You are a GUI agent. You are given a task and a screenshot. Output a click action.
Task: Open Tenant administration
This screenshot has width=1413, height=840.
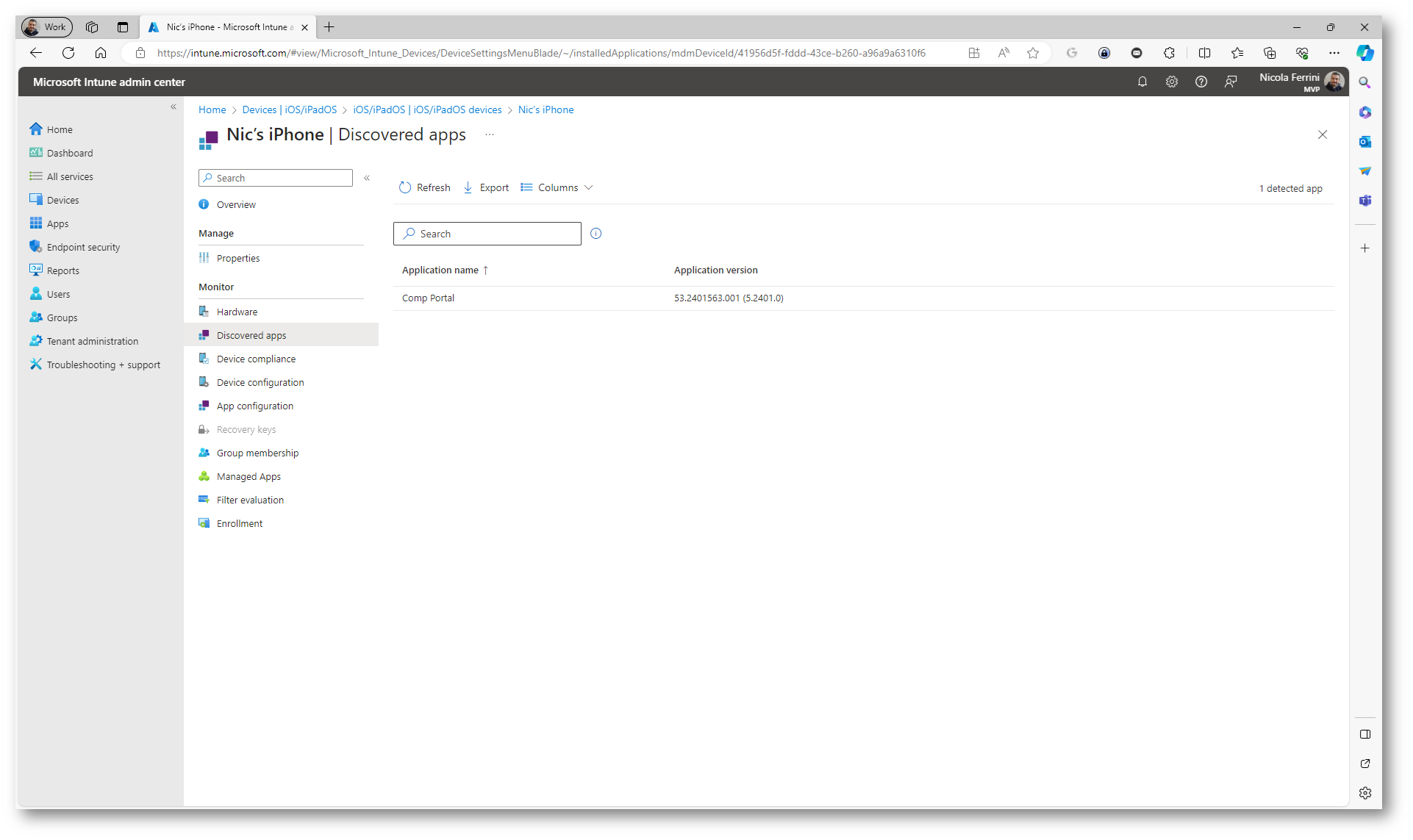[x=83, y=341]
